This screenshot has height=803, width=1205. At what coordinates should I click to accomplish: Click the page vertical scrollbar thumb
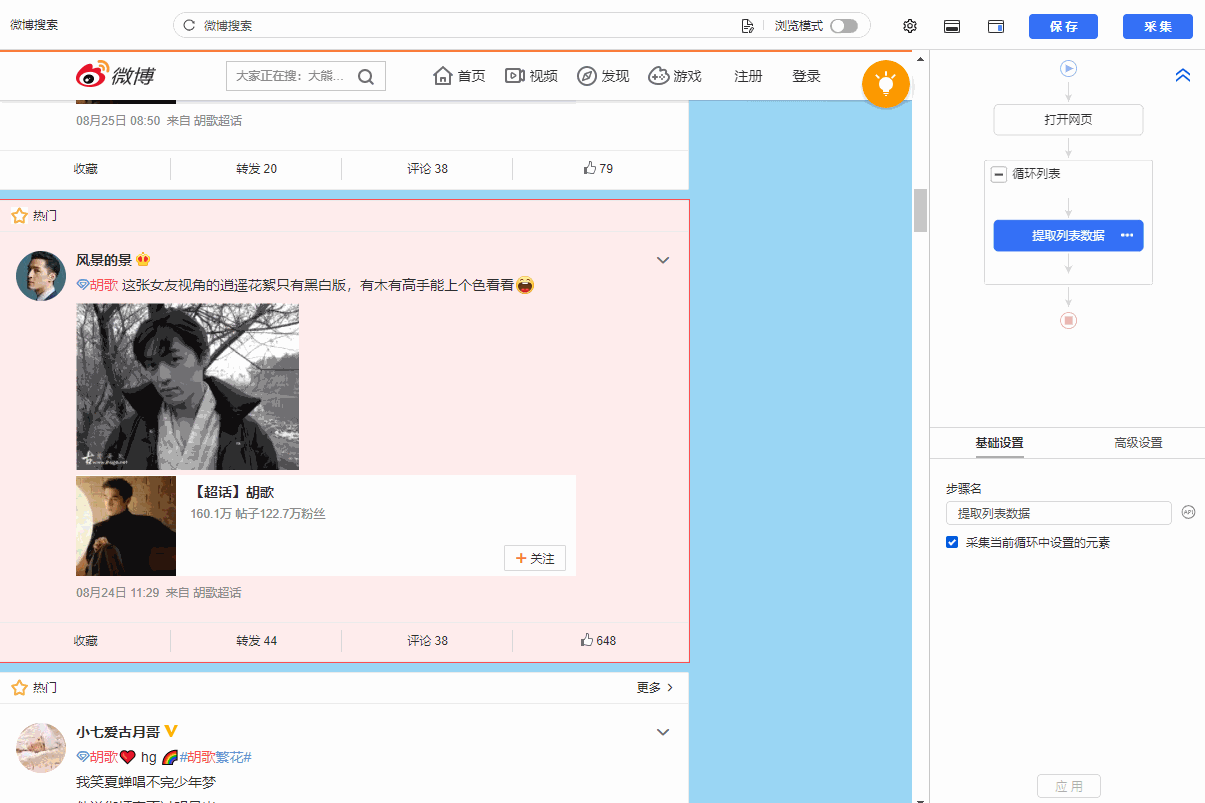coord(920,210)
